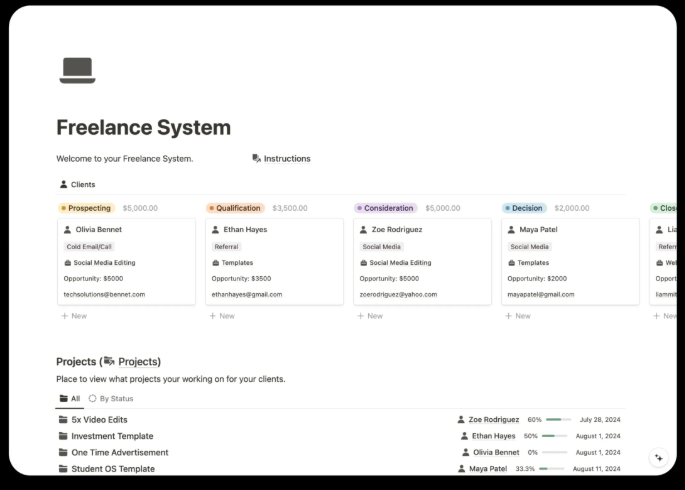The image size is (685, 490).
Task: Click person icon on Maya Patel card
Action: click(511, 229)
